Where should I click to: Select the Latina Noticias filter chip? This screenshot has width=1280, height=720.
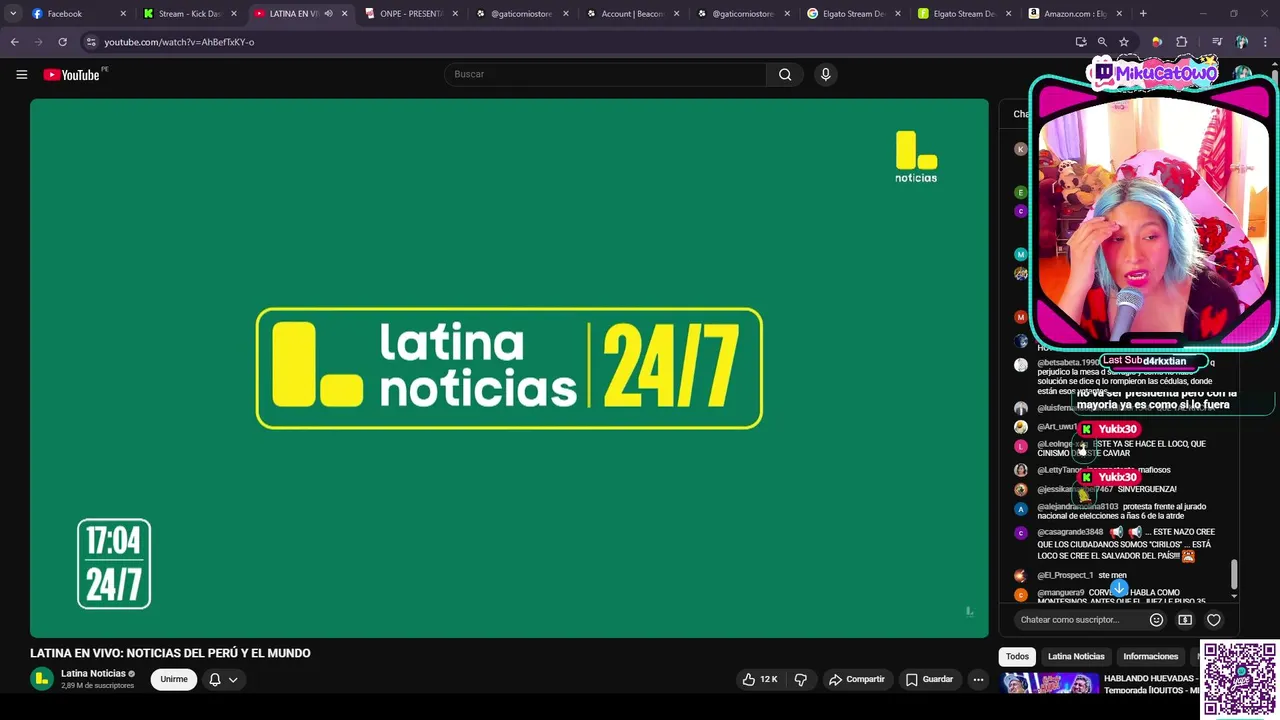pyautogui.click(x=1076, y=656)
